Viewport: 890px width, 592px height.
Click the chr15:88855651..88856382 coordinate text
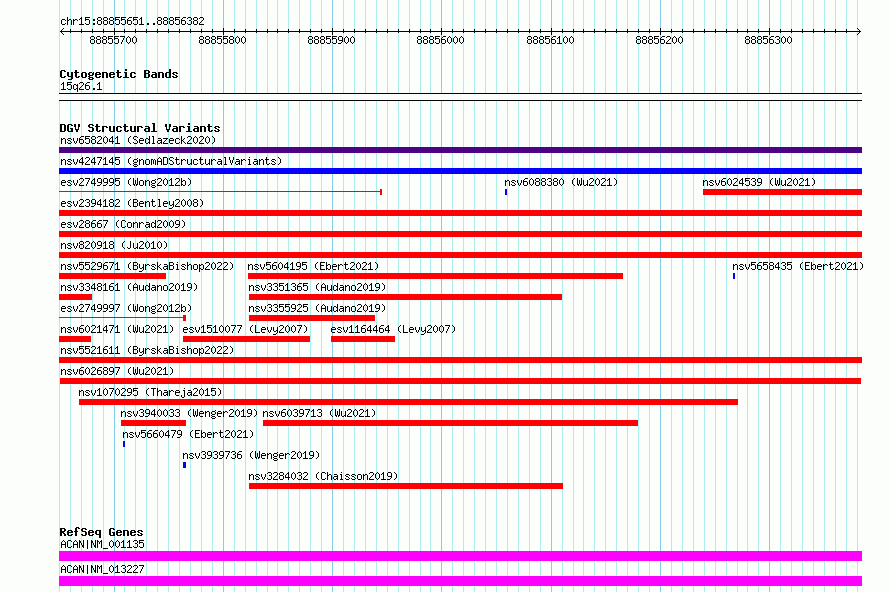click(x=132, y=22)
